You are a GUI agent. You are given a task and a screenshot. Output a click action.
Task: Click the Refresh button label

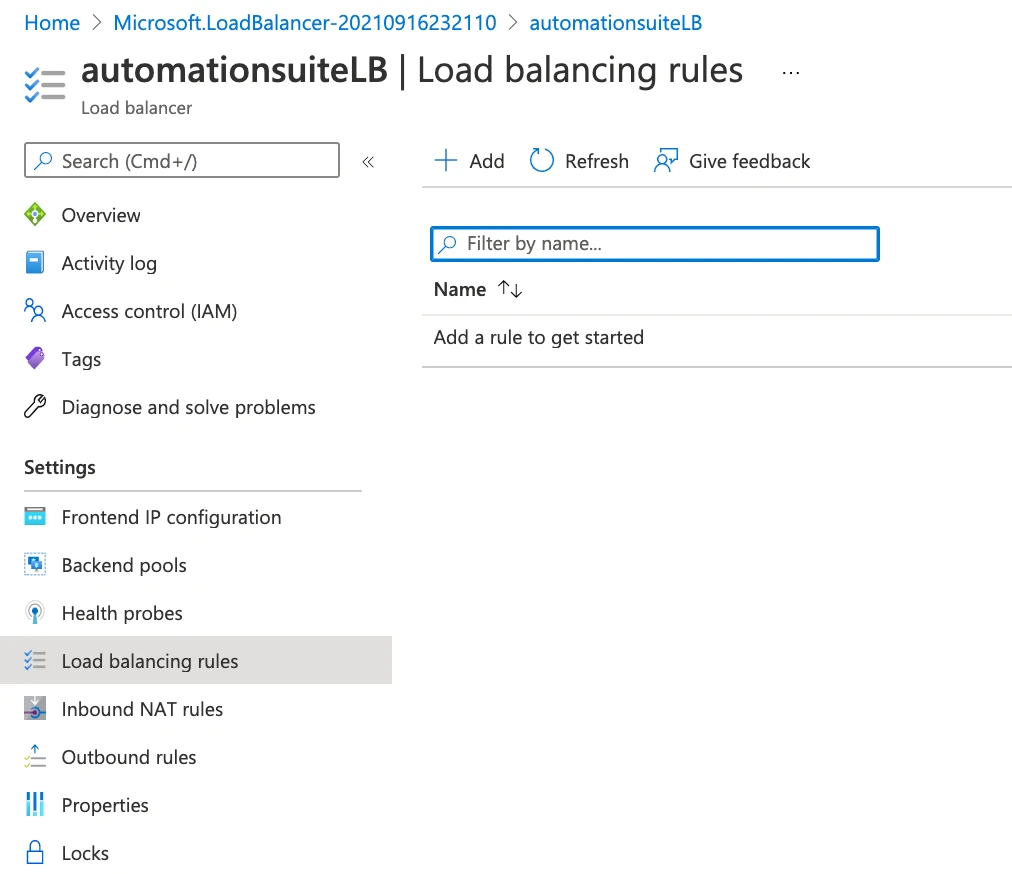tap(596, 161)
